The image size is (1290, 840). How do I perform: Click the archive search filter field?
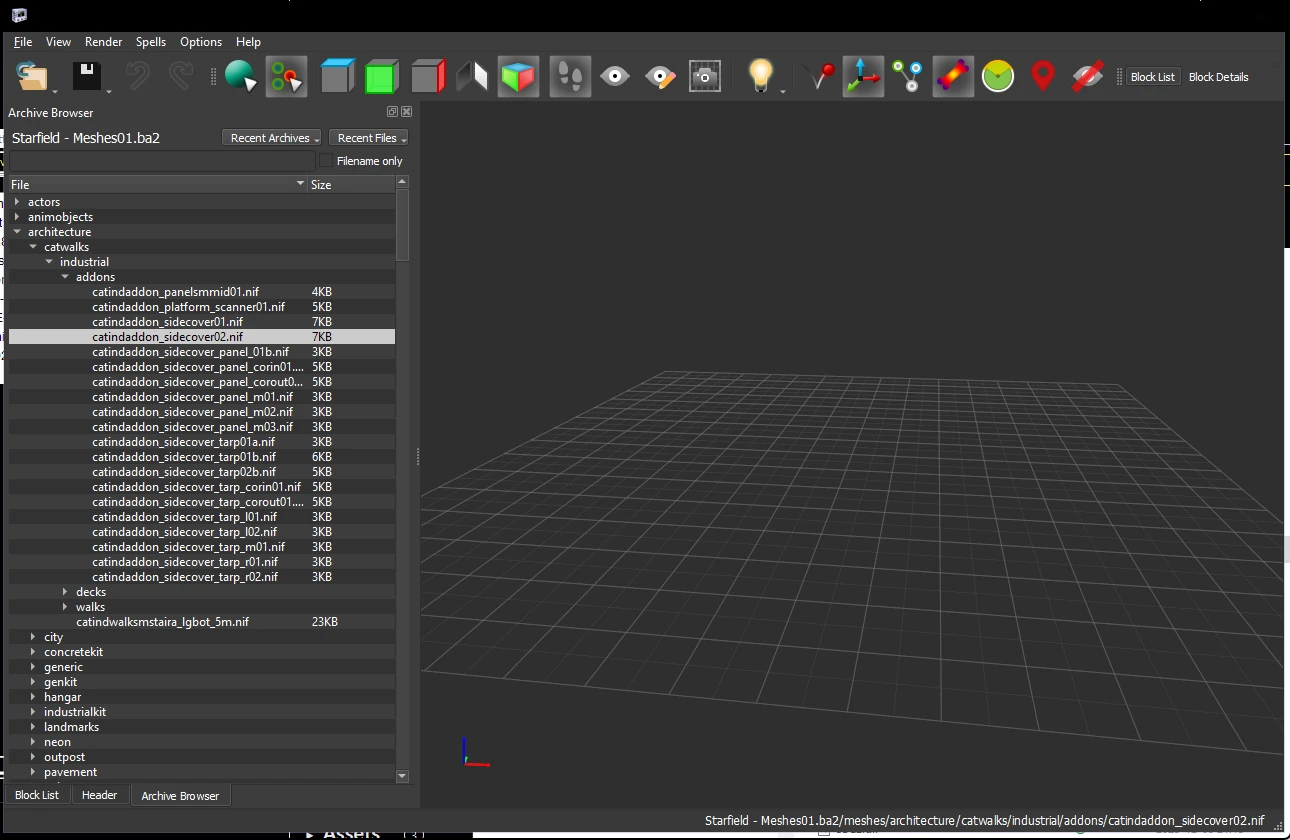[162, 161]
